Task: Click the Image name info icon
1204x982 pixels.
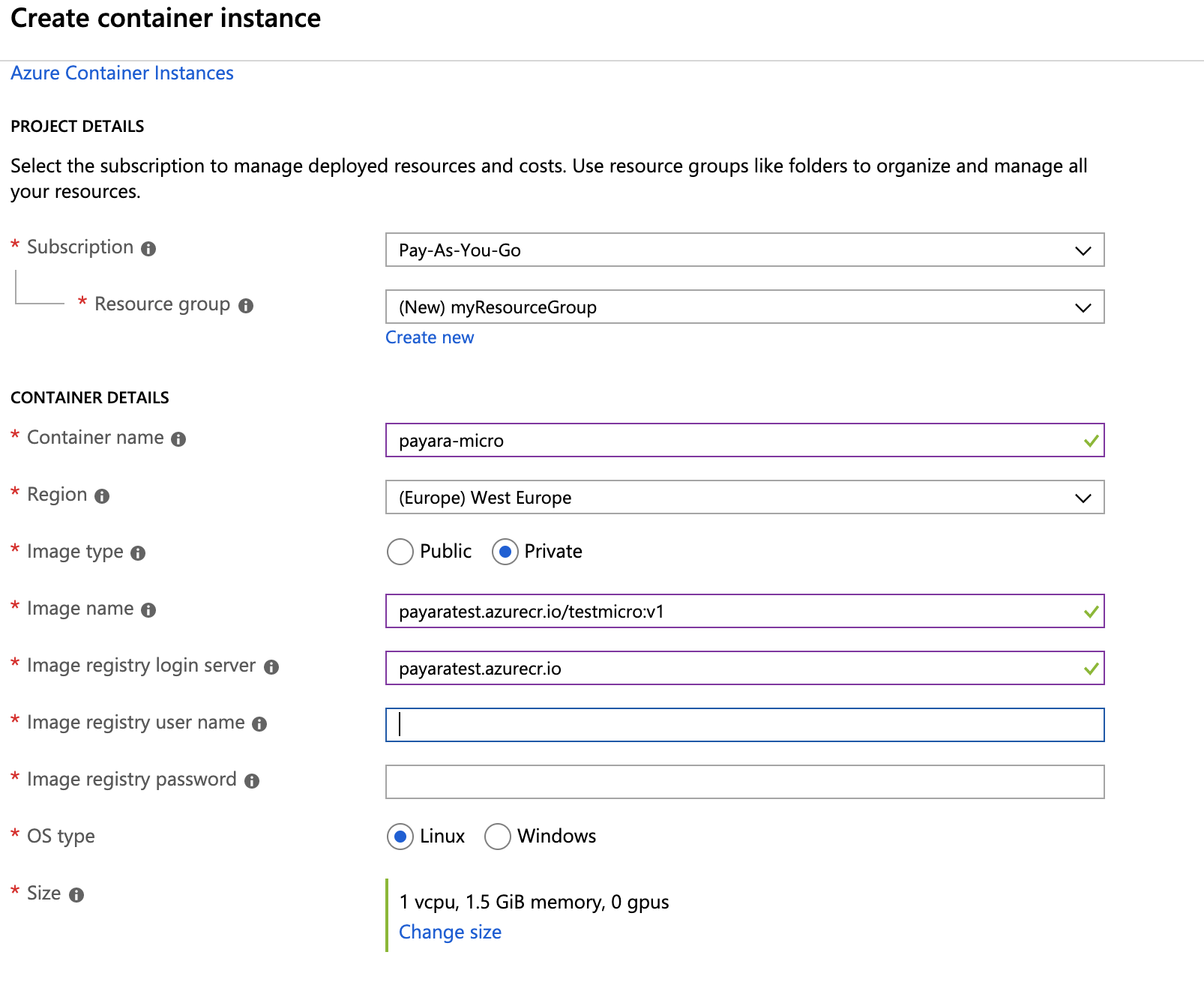Action: tap(148, 610)
